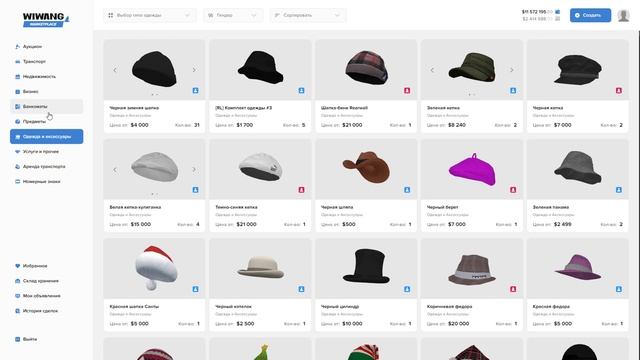Click the card icon beside top balance
640x360 pixels.
click(x=558, y=12)
